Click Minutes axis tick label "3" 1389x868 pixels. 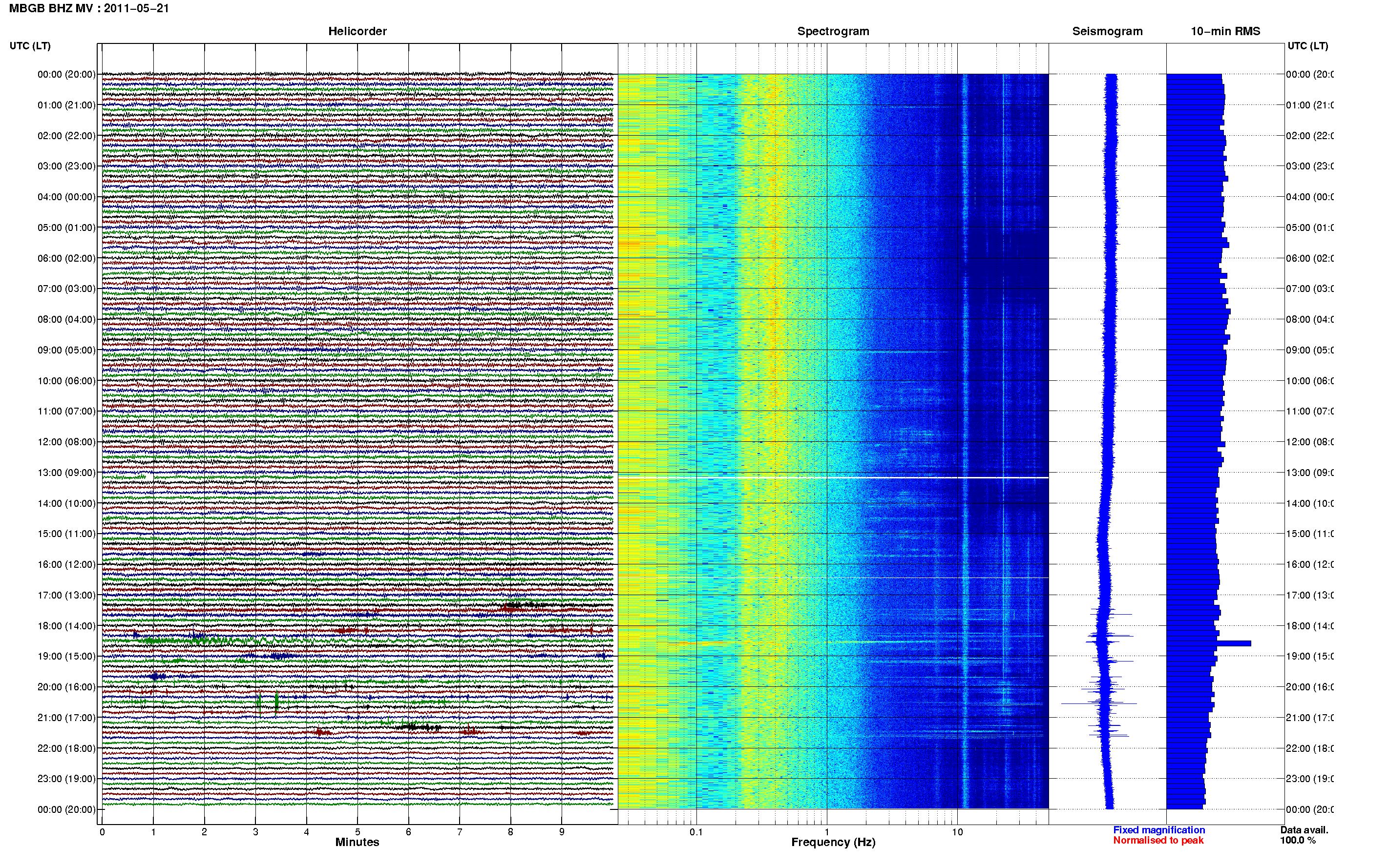coord(255,832)
